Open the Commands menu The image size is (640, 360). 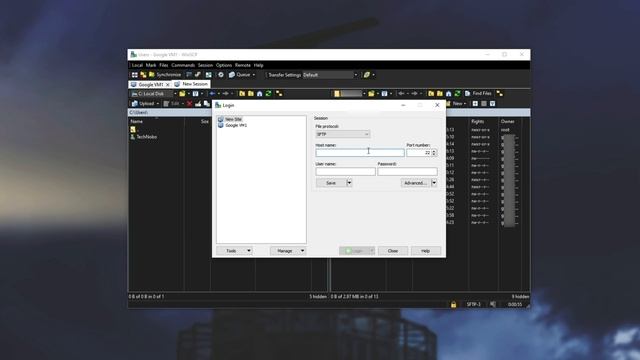[x=183, y=65]
